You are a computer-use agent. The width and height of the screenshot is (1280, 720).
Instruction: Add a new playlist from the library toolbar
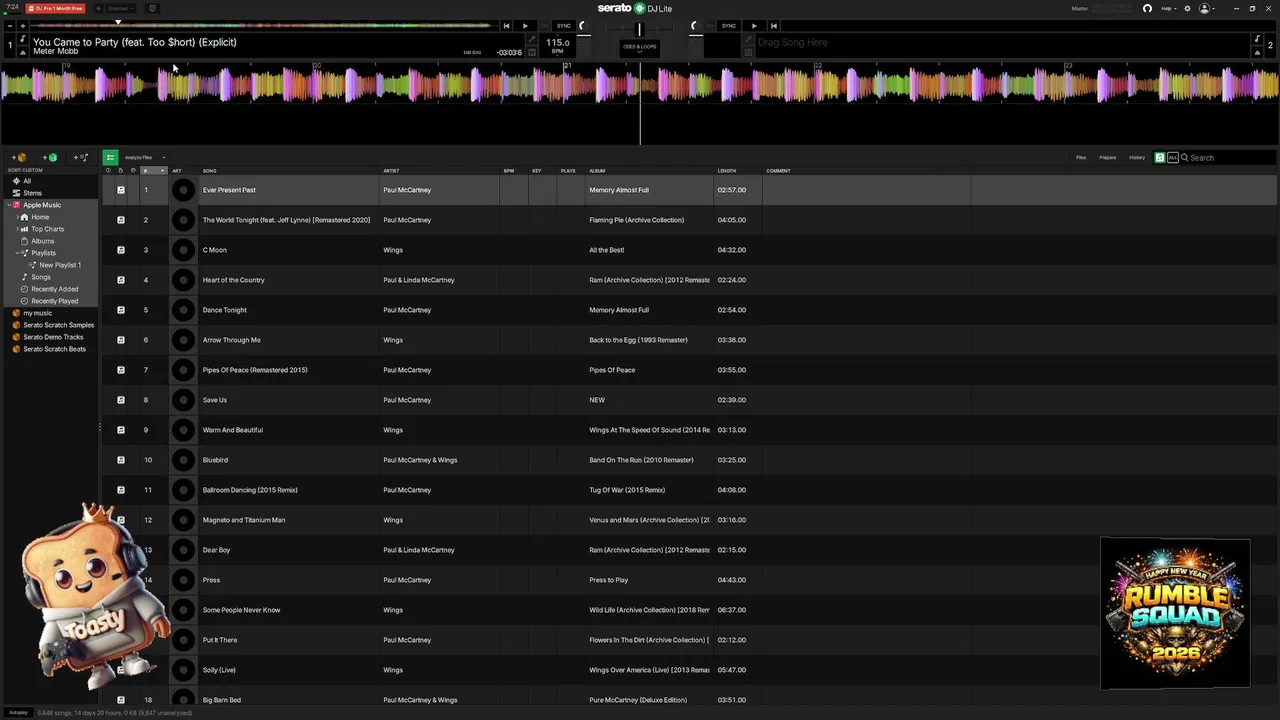click(81, 157)
